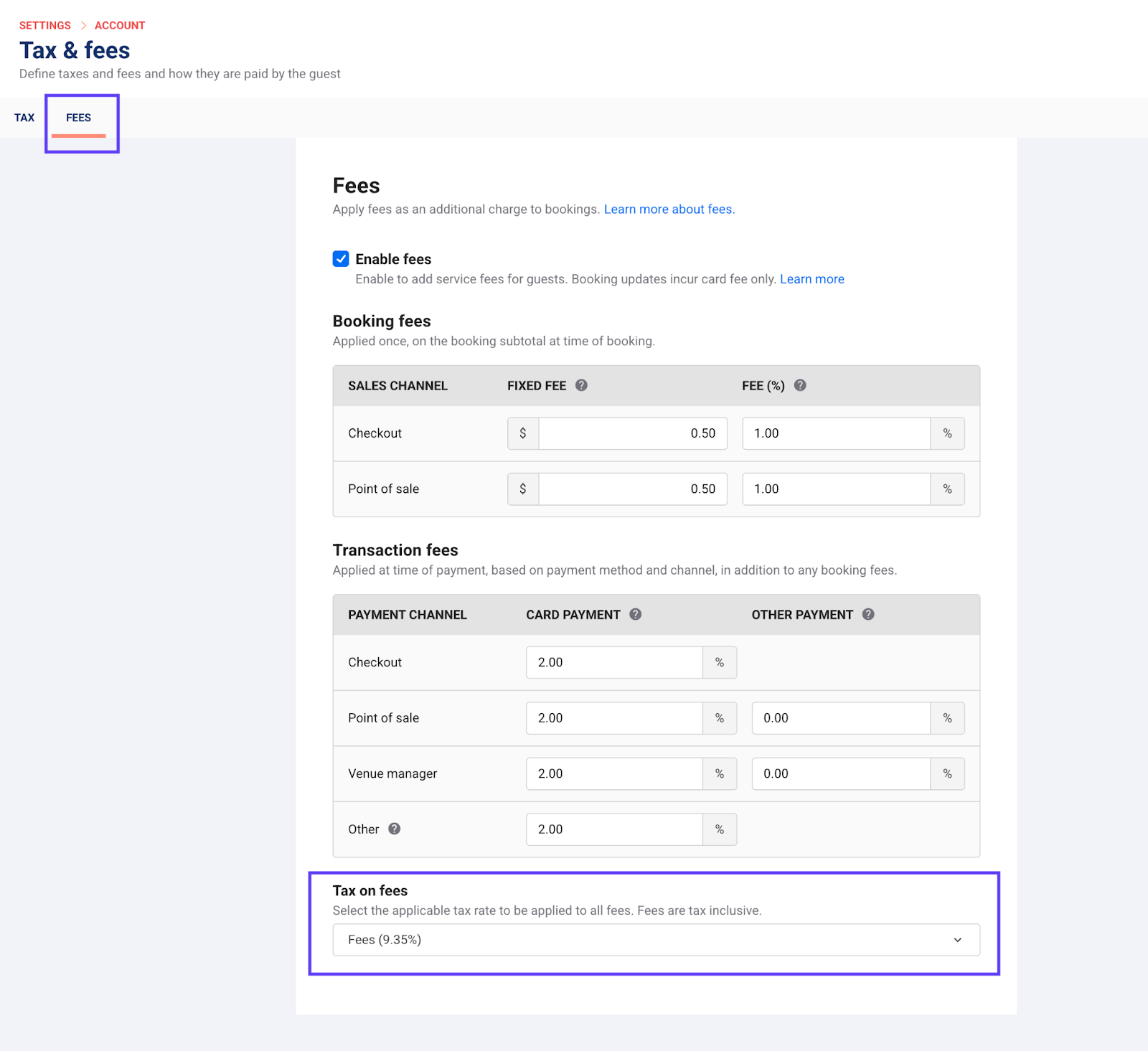Go to Settings breadcrumb
Image resolution: width=1148 pixels, height=1051 pixels.
(x=45, y=25)
